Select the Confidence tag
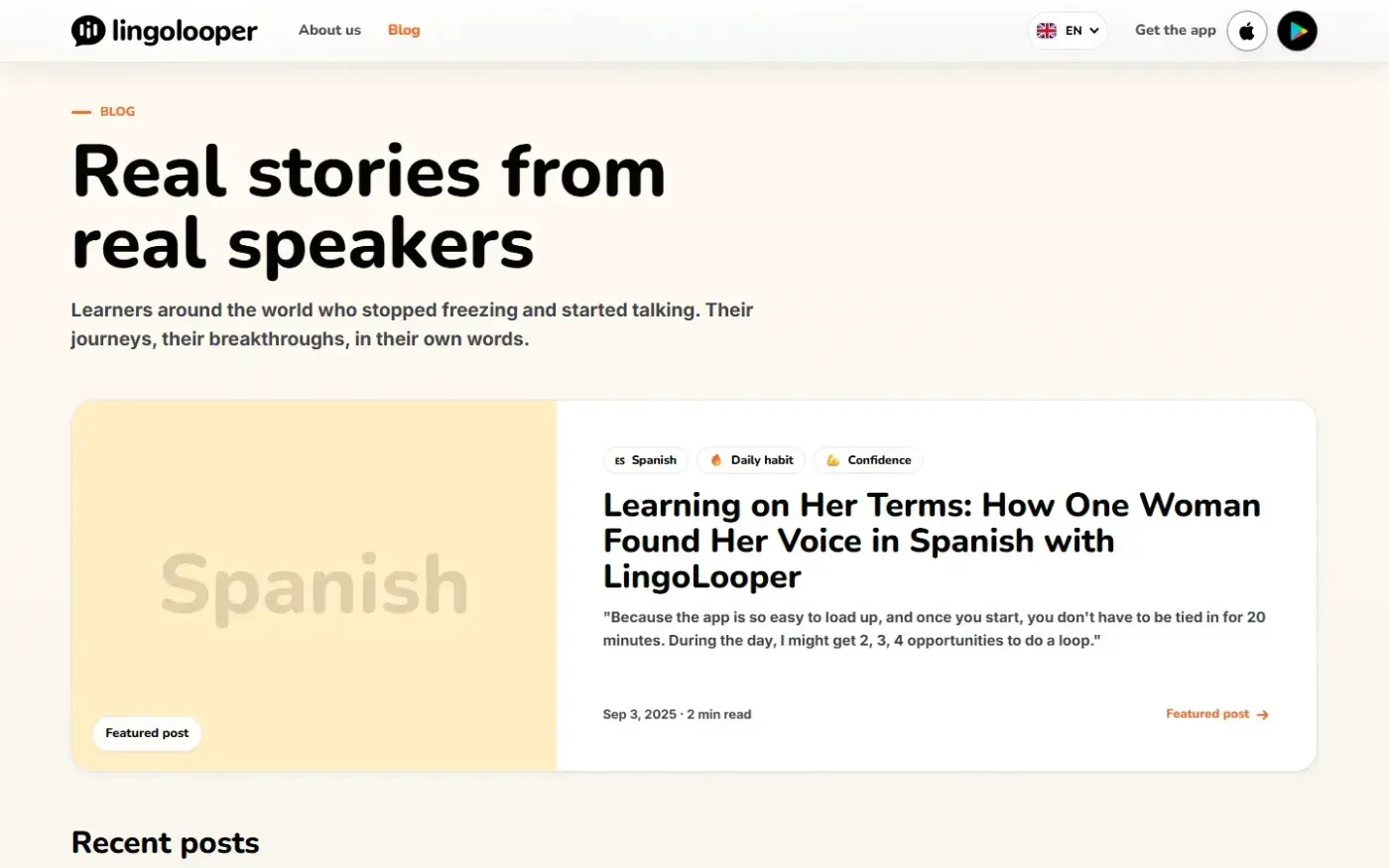 pyautogui.click(x=868, y=460)
